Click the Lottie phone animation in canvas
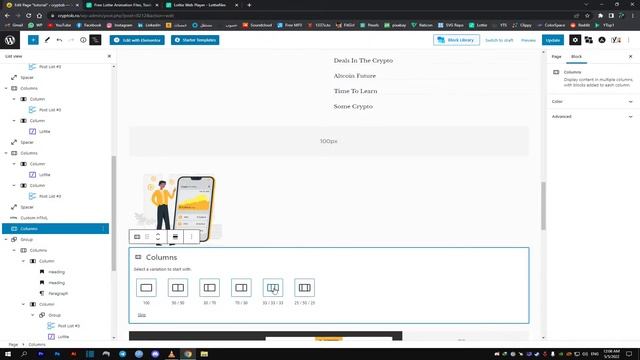This screenshot has width=640, height=360. click(x=178, y=208)
